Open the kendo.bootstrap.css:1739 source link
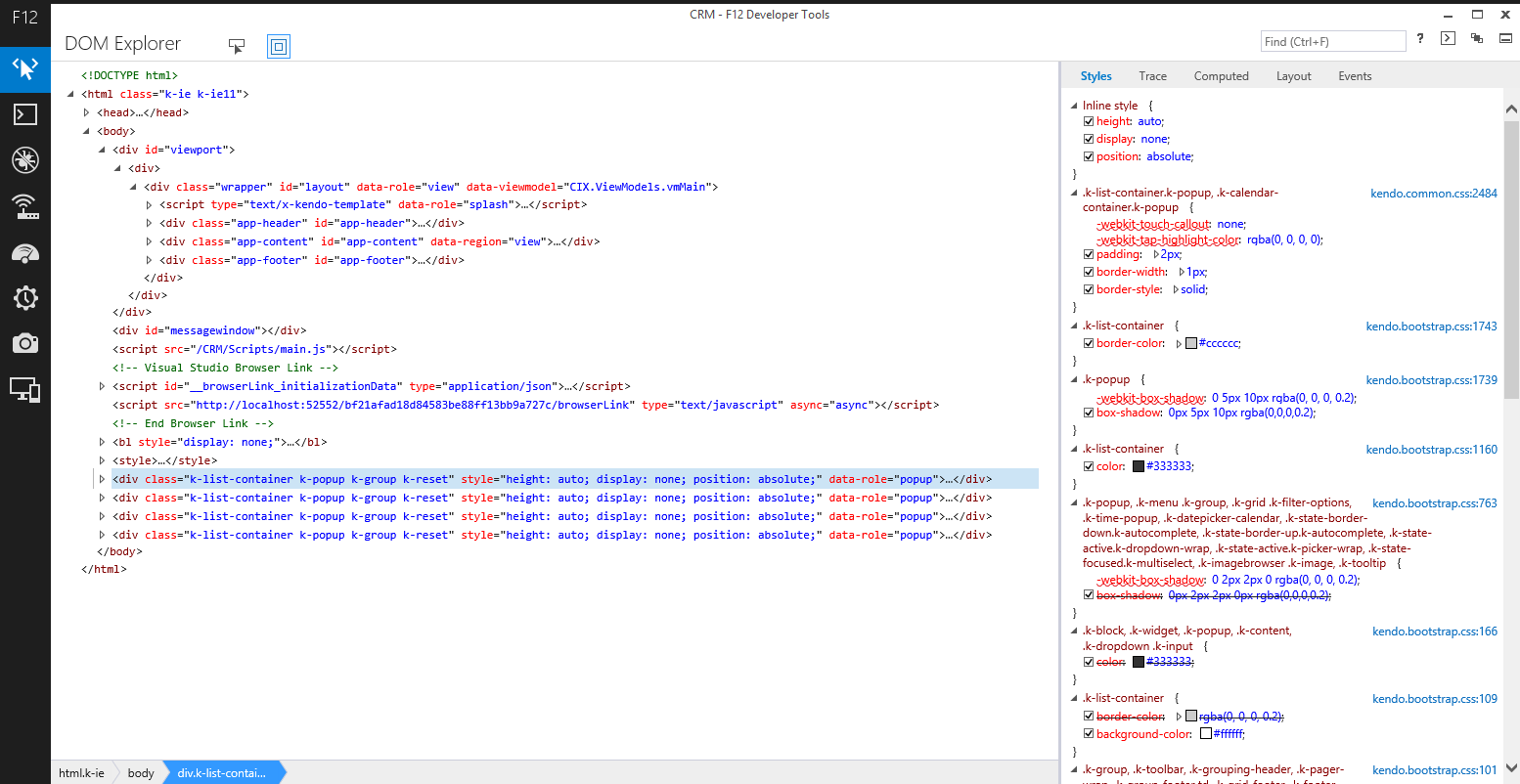 (x=1431, y=380)
